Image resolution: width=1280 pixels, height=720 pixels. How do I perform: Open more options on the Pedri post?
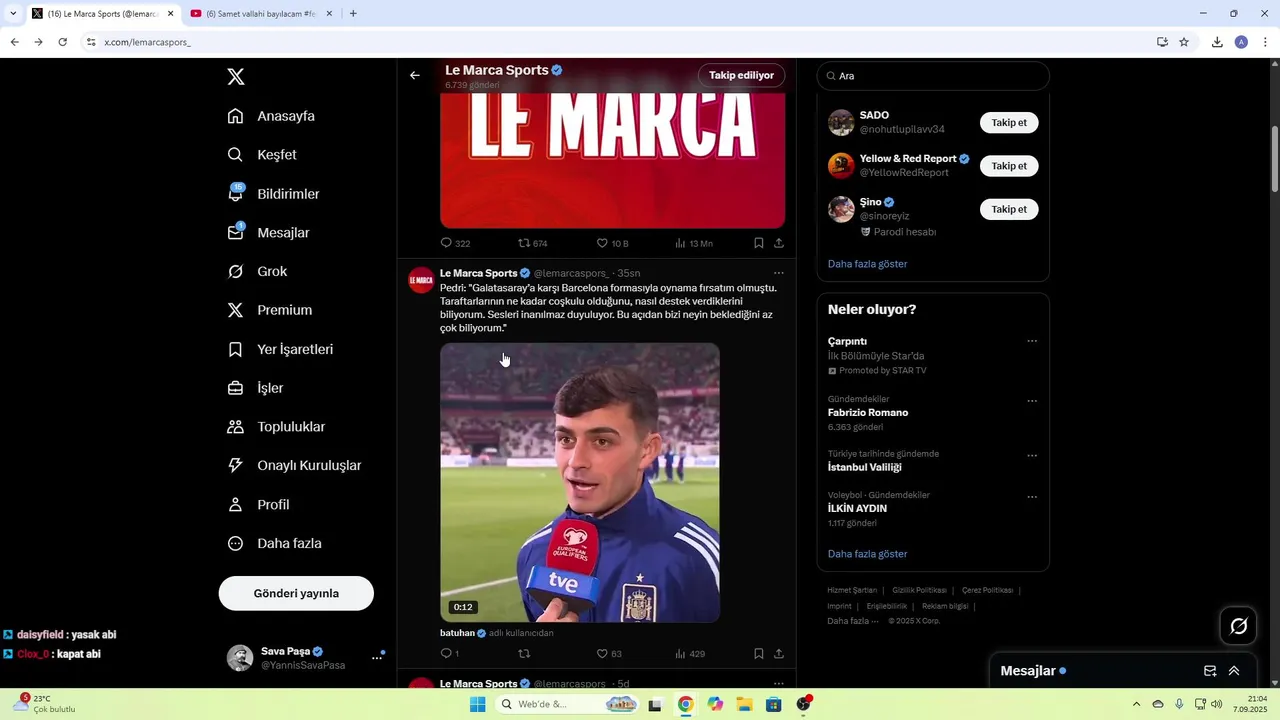[779, 273]
